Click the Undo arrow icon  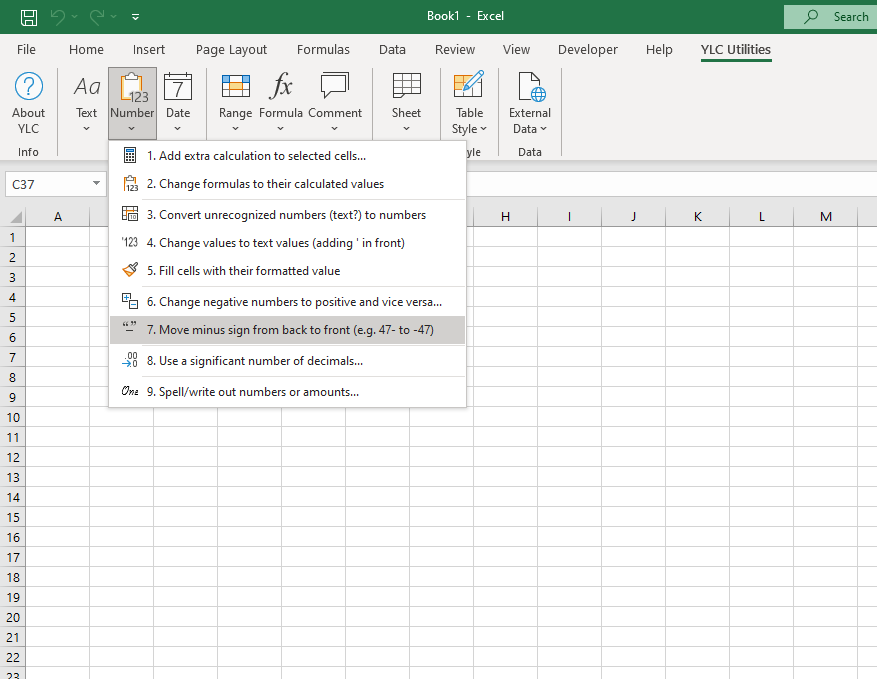coord(59,17)
